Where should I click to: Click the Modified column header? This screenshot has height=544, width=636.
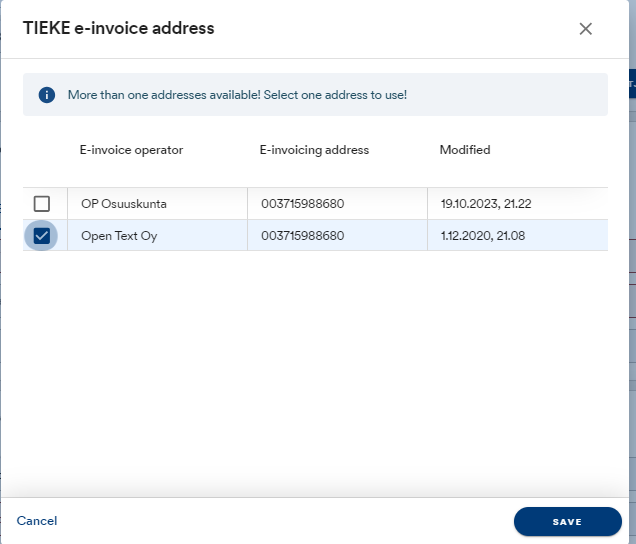coord(465,150)
